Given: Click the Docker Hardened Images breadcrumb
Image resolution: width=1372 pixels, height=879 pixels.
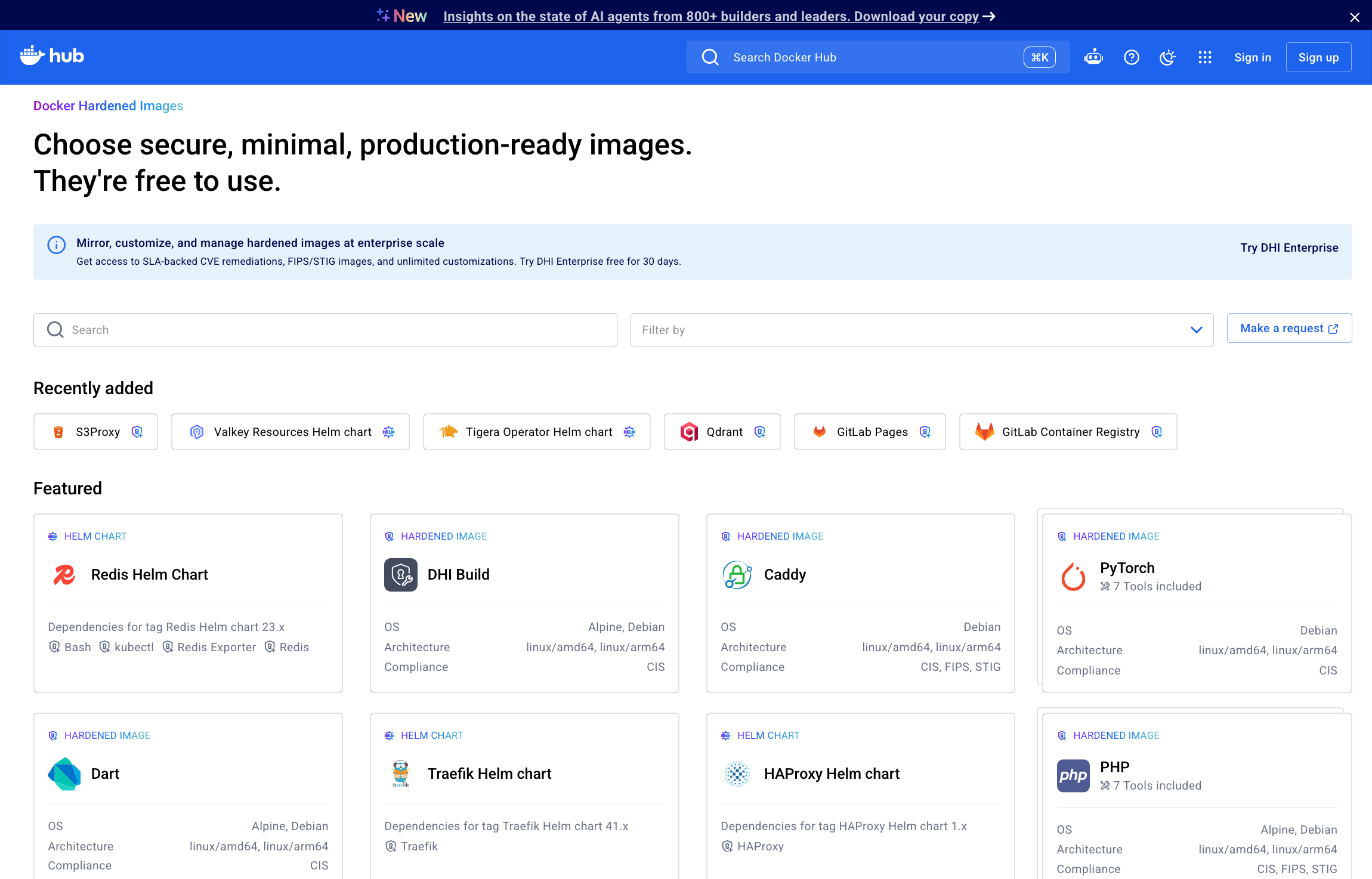Looking at the screenshot, I should pyautogui.click(x=108, y=106).
